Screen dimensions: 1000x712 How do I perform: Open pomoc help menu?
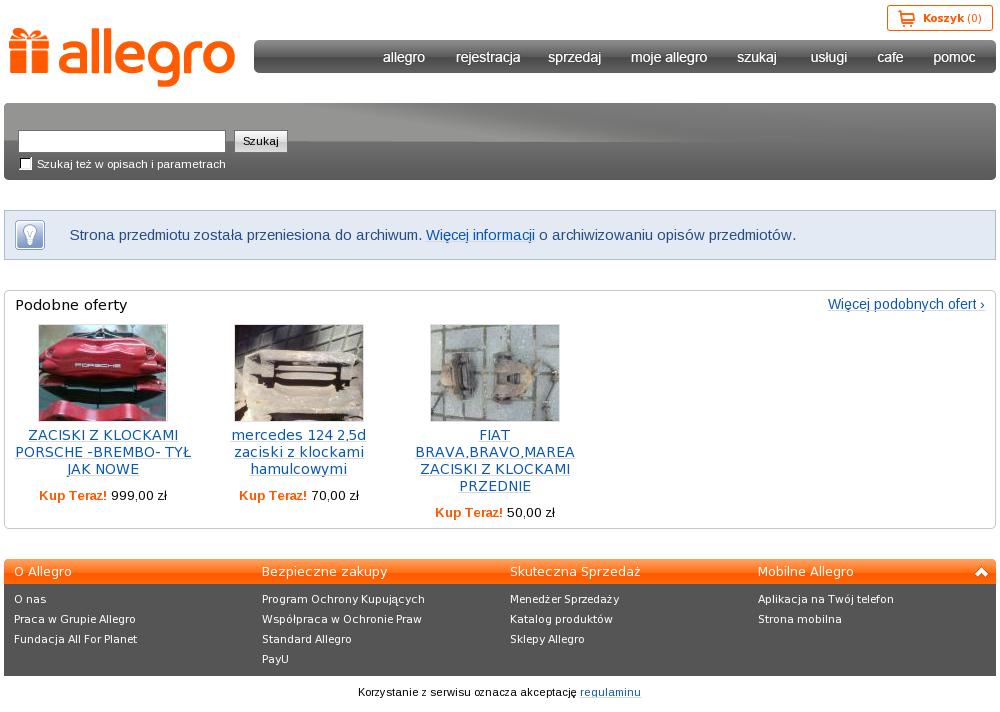(954, 57)
